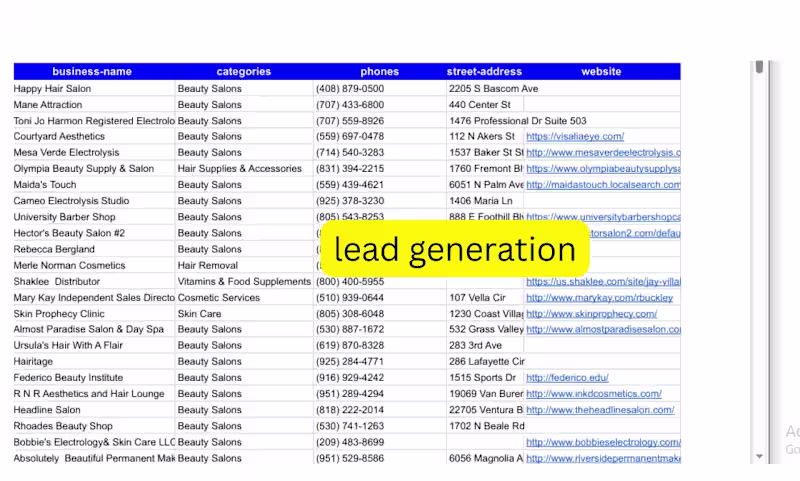Open the inkdcosmetics.com link
This screenshot has width=800, height=481.
click(594, 394)
